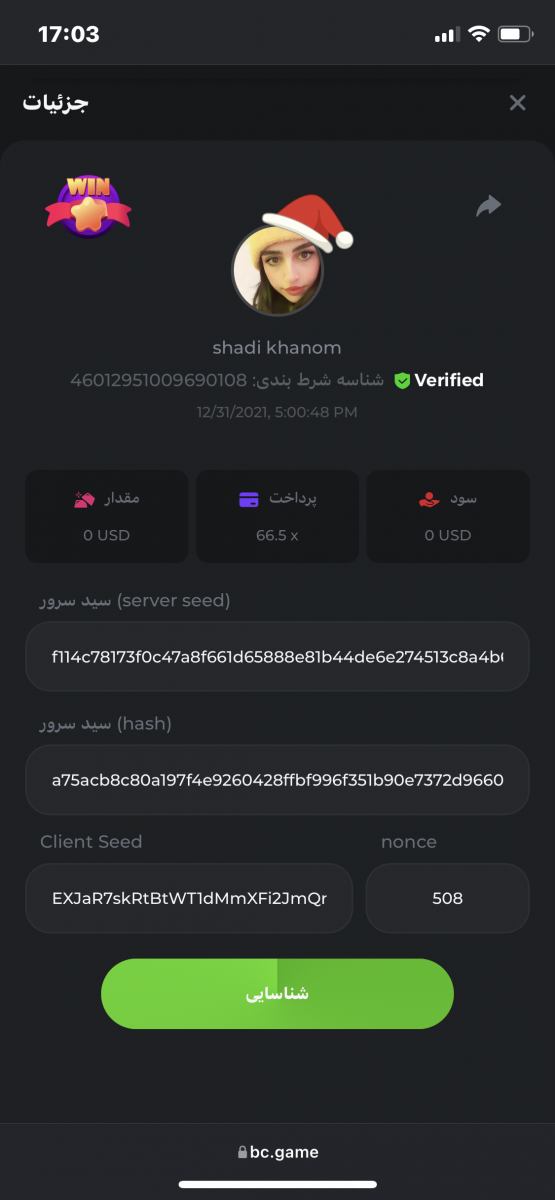Tap the bc.game address bar
Screen dimensions: 555x1200
(278, 1152)
